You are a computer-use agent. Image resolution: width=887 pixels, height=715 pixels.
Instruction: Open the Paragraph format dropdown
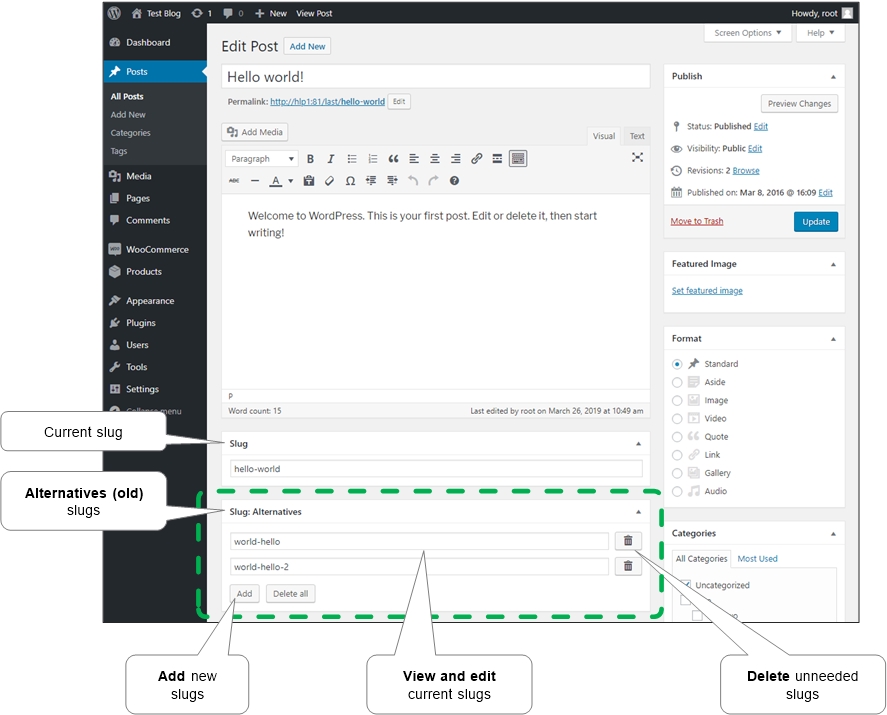(x=261, y=159)
